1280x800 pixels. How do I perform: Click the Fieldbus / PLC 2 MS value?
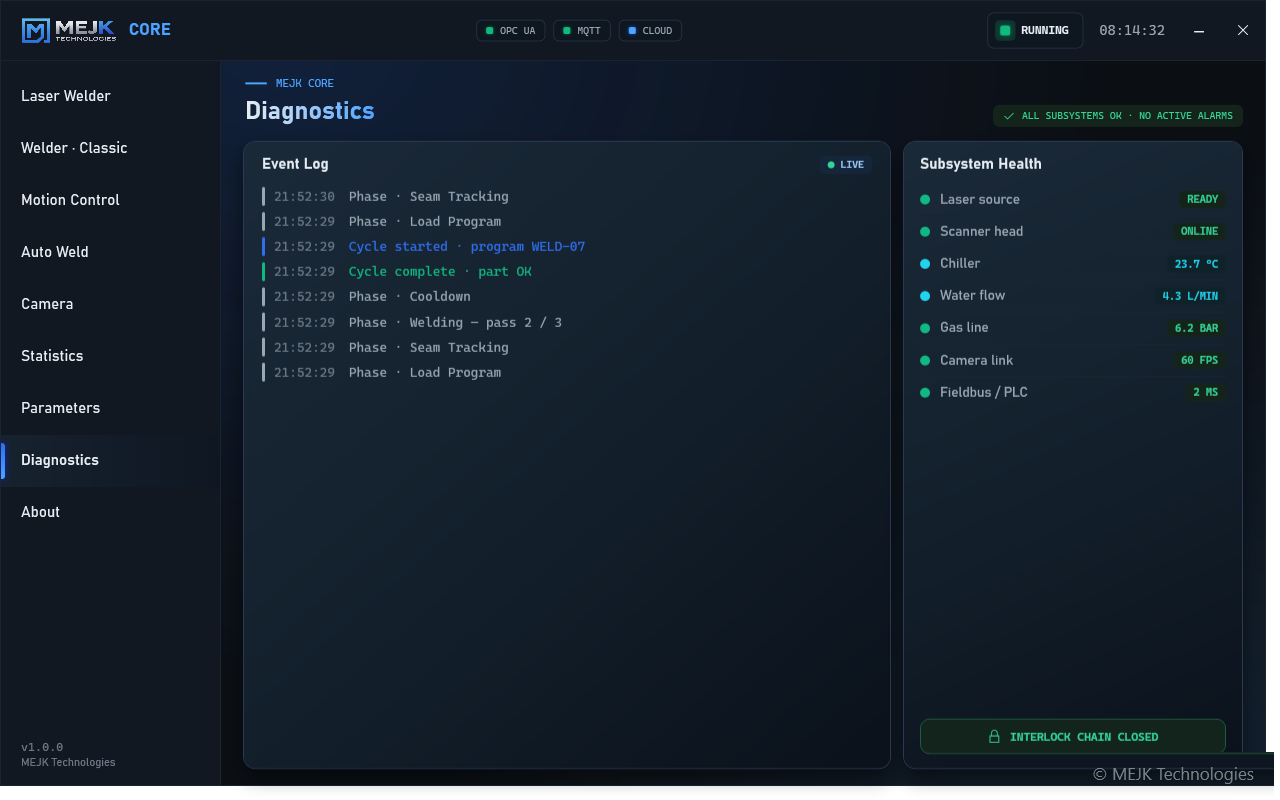[1205, 392]
